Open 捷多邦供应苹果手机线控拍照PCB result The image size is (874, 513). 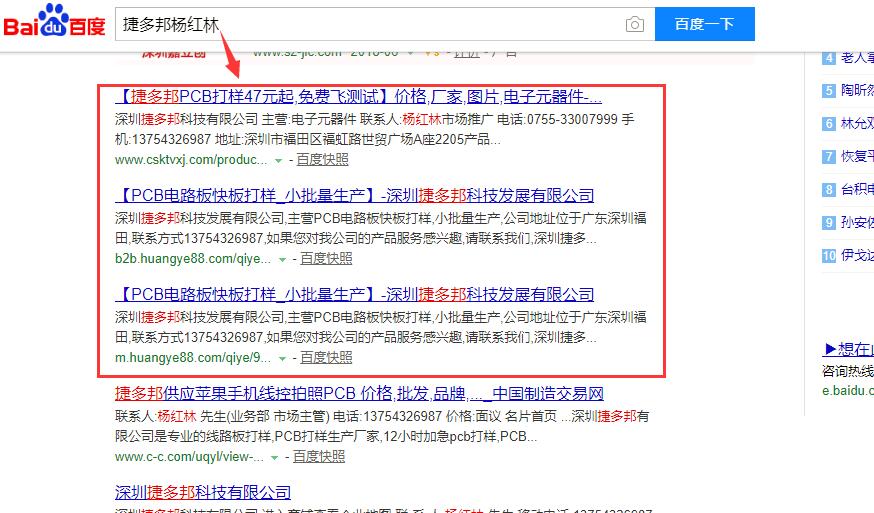[360, 394]
